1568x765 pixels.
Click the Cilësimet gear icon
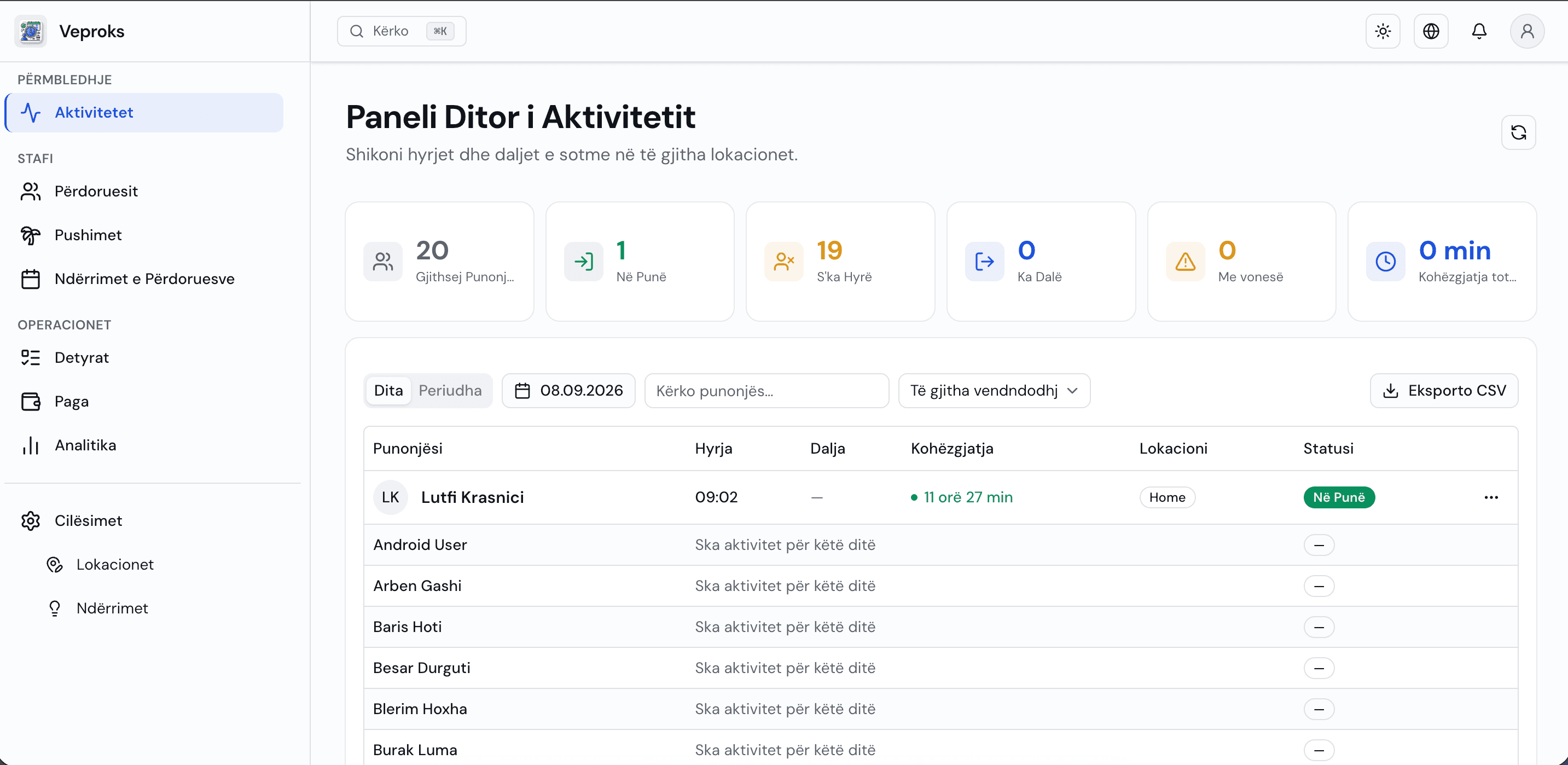click(31, 520)
